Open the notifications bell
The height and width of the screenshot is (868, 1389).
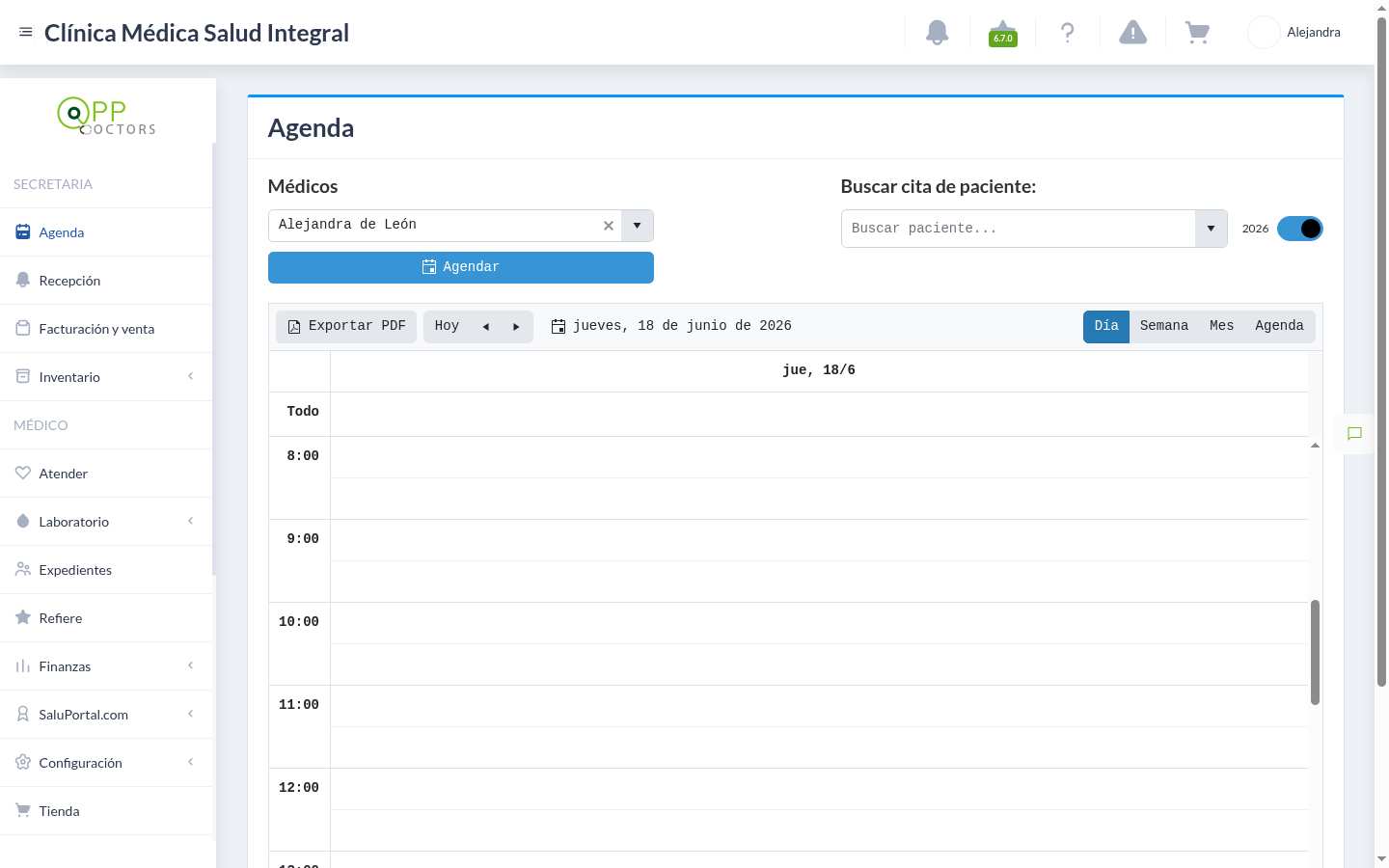tap(937, 32)
